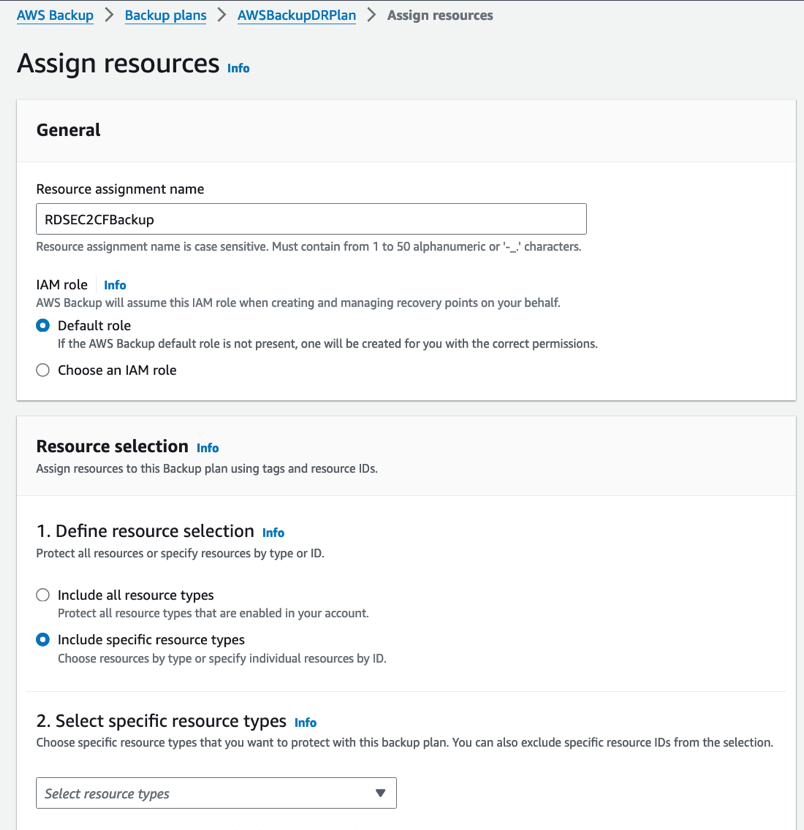
Task: Click the Resource selection section header
Action: (107, 447)
